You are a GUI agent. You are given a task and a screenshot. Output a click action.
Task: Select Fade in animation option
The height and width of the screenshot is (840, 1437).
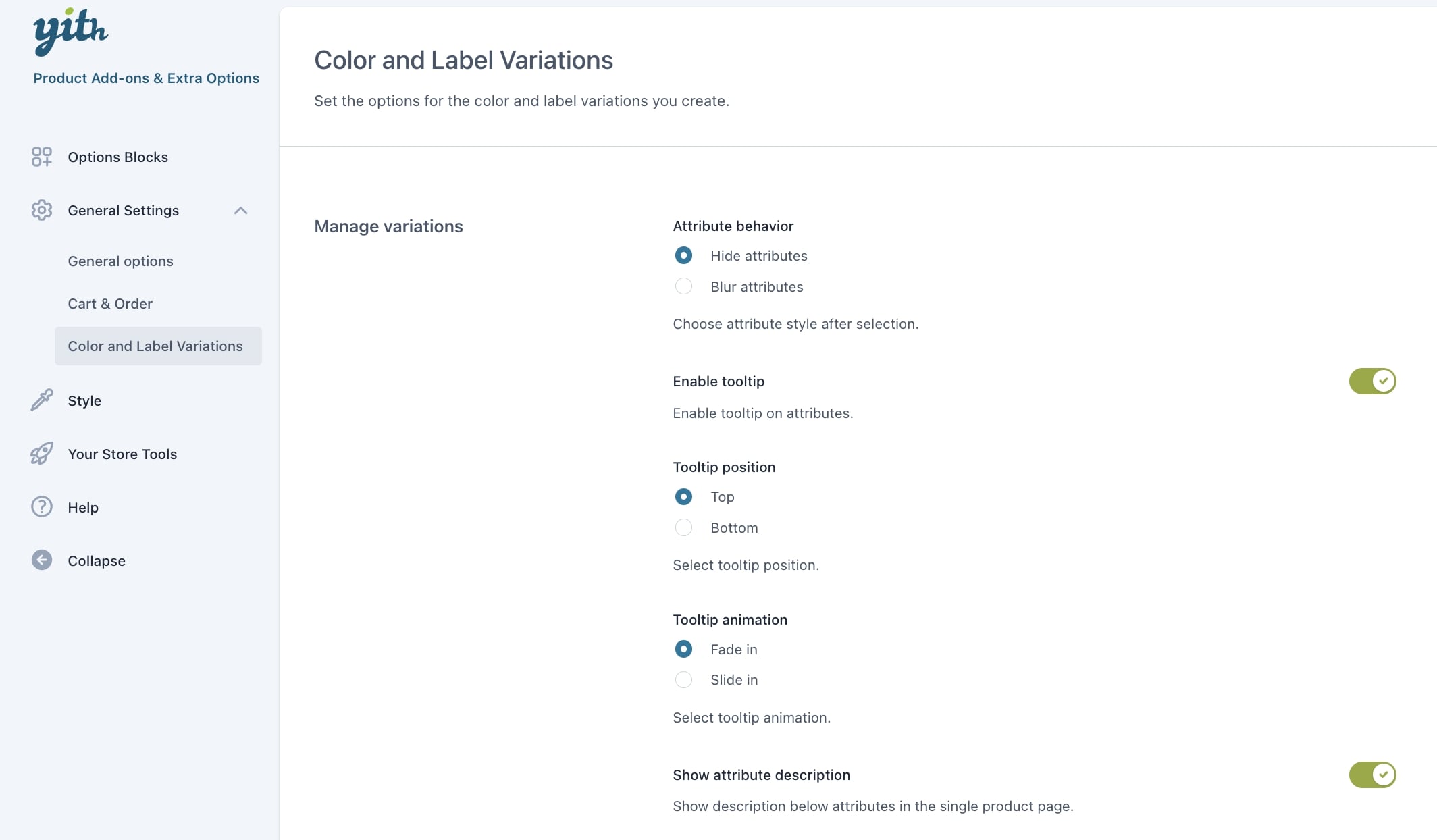click(683, 649)
